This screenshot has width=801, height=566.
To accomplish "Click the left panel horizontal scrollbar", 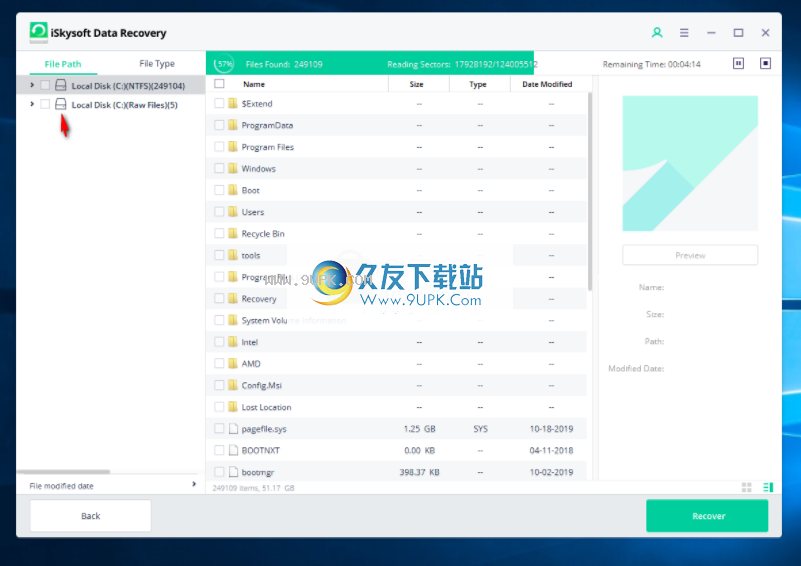I will [x=64, y=471].
